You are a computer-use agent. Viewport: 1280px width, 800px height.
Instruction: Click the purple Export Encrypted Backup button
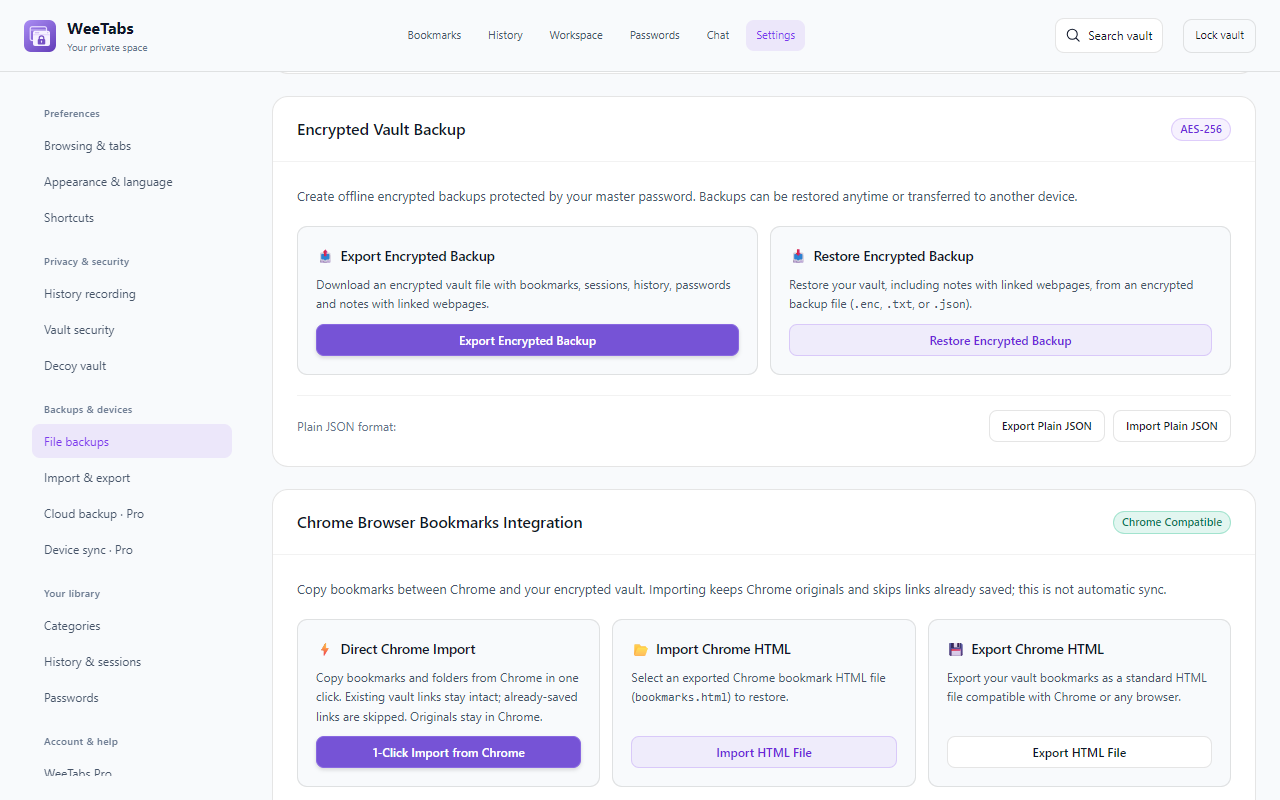[527, 340]
